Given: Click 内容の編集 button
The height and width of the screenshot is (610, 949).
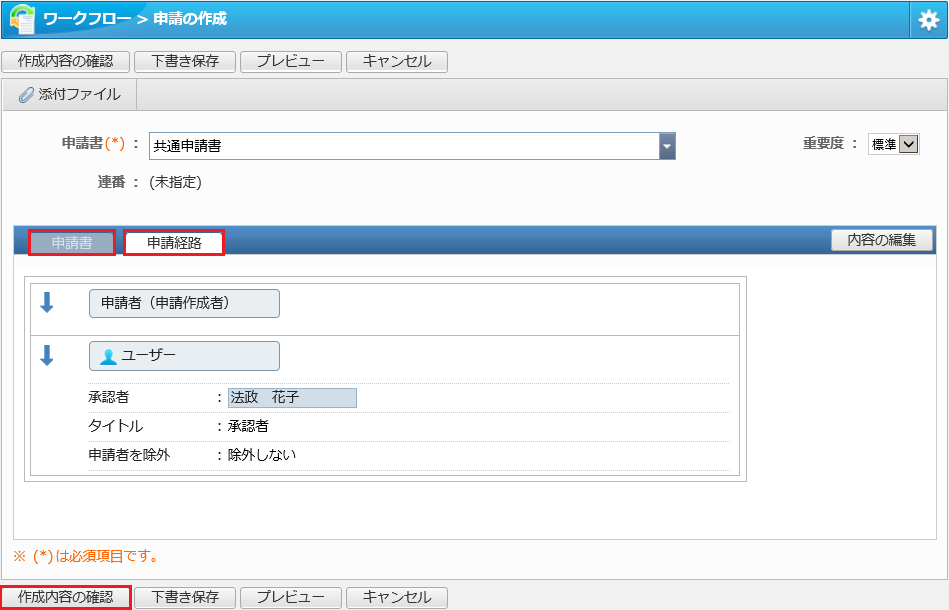Looking at the screenshot, I should pos(882,240).
